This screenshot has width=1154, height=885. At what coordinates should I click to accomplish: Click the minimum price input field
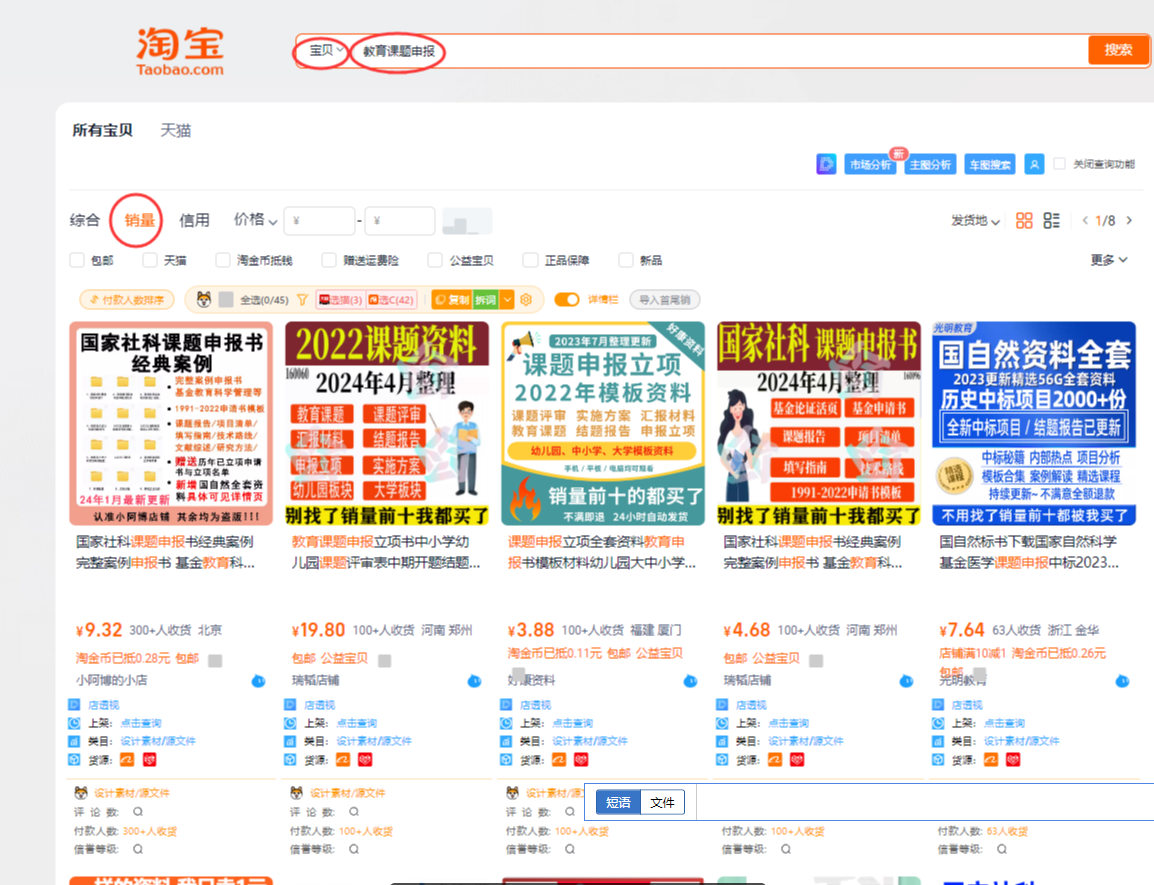[x=319, y=221]
